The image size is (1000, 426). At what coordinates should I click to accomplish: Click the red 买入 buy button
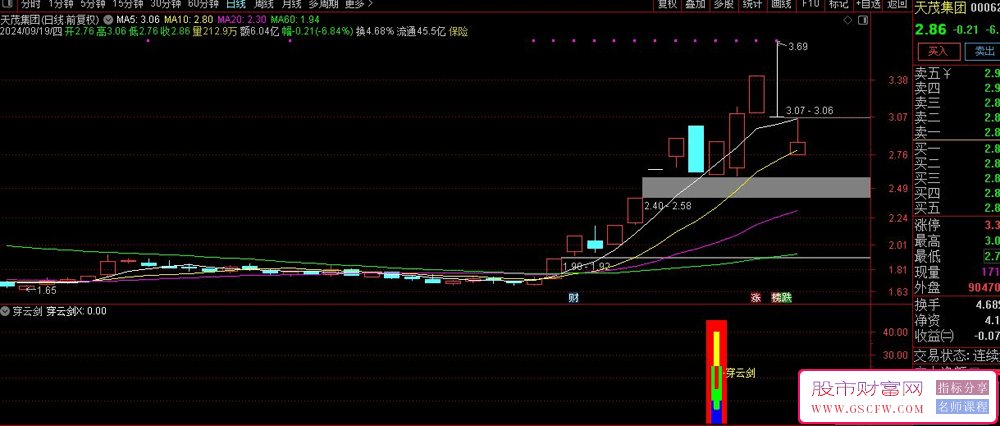pyautogui.click(x=938, y=51)
